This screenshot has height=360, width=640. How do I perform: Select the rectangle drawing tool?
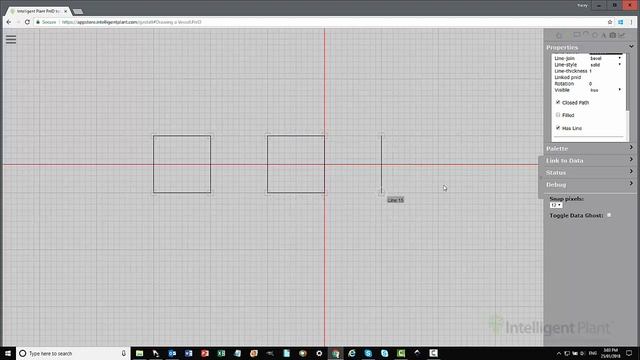576,35
